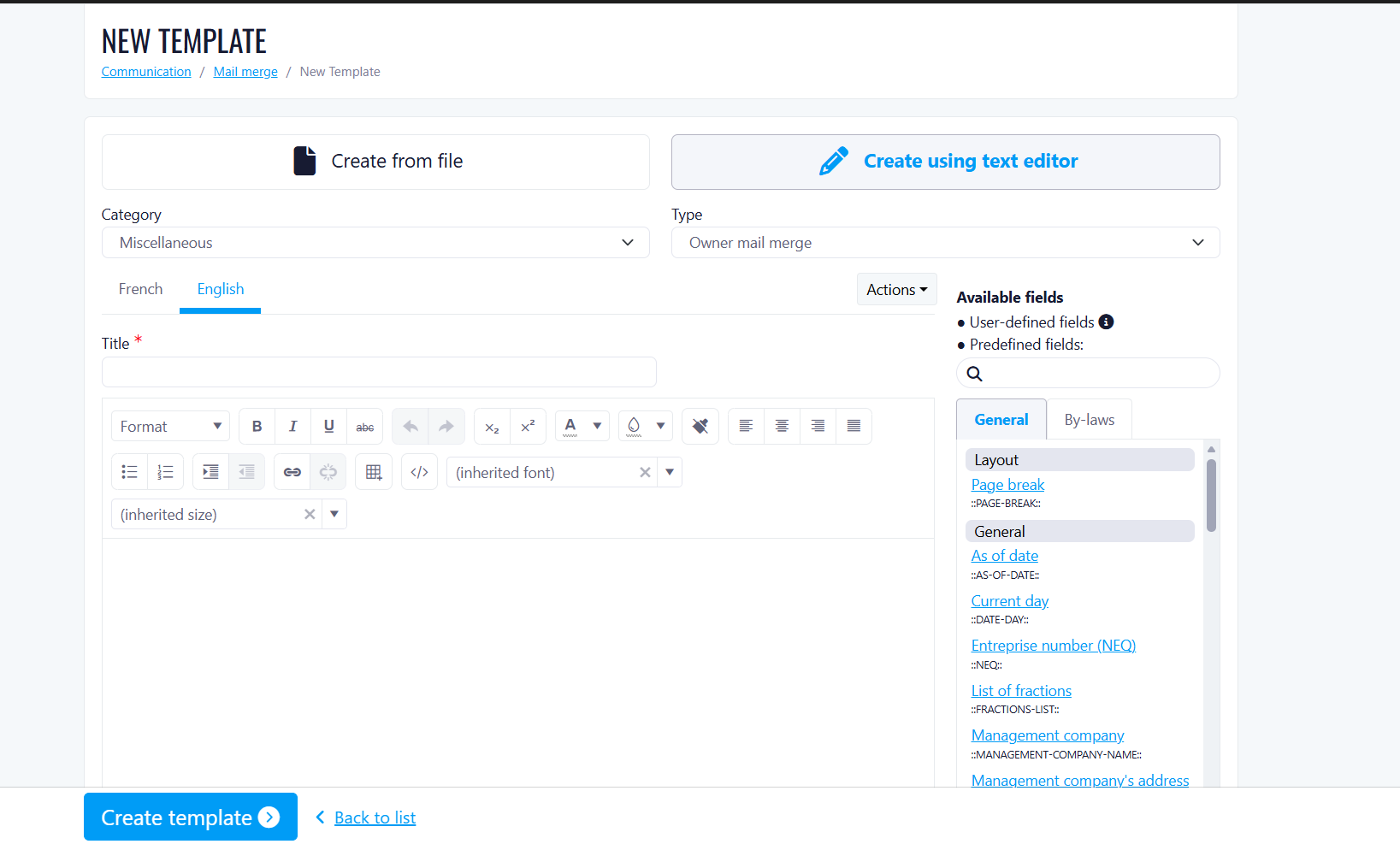
Task: Click the undo arrow in editor
Action: coord(411,426)
